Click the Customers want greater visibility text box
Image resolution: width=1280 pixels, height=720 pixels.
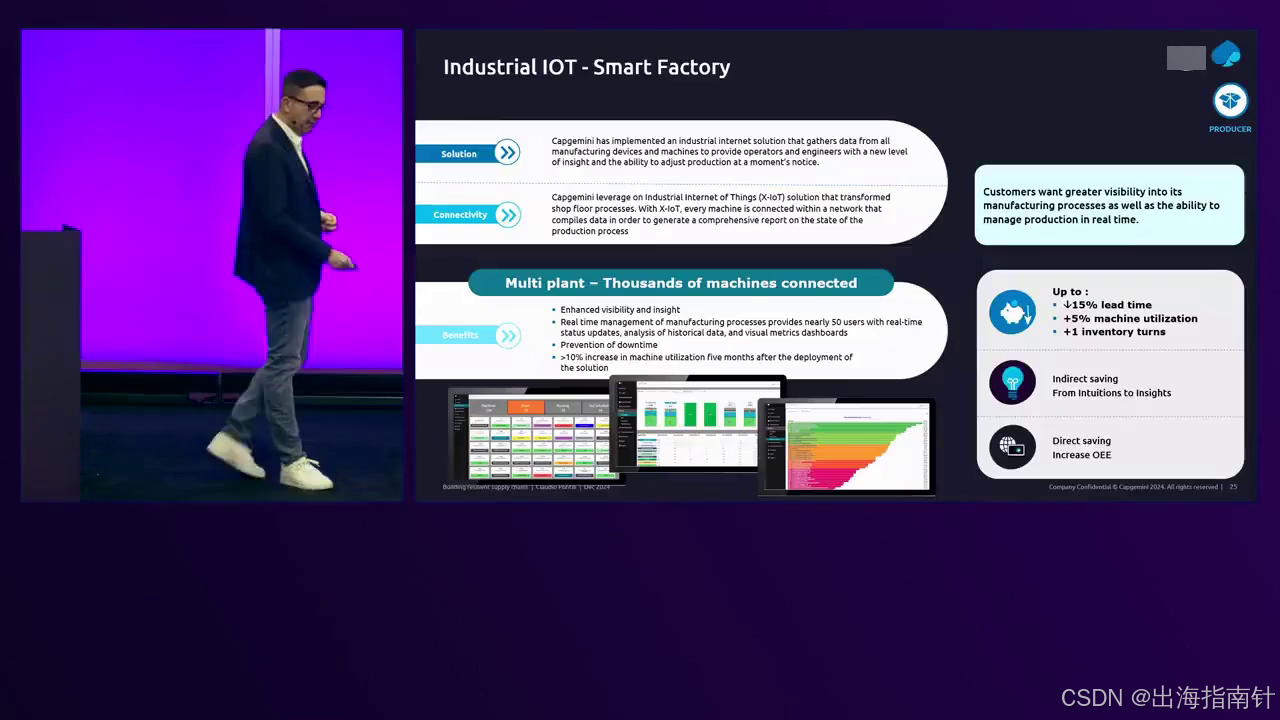tap(1109, 205)
